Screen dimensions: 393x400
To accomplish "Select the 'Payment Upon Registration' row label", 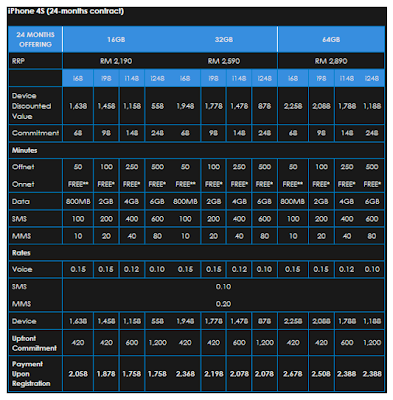I will [31, 374].
